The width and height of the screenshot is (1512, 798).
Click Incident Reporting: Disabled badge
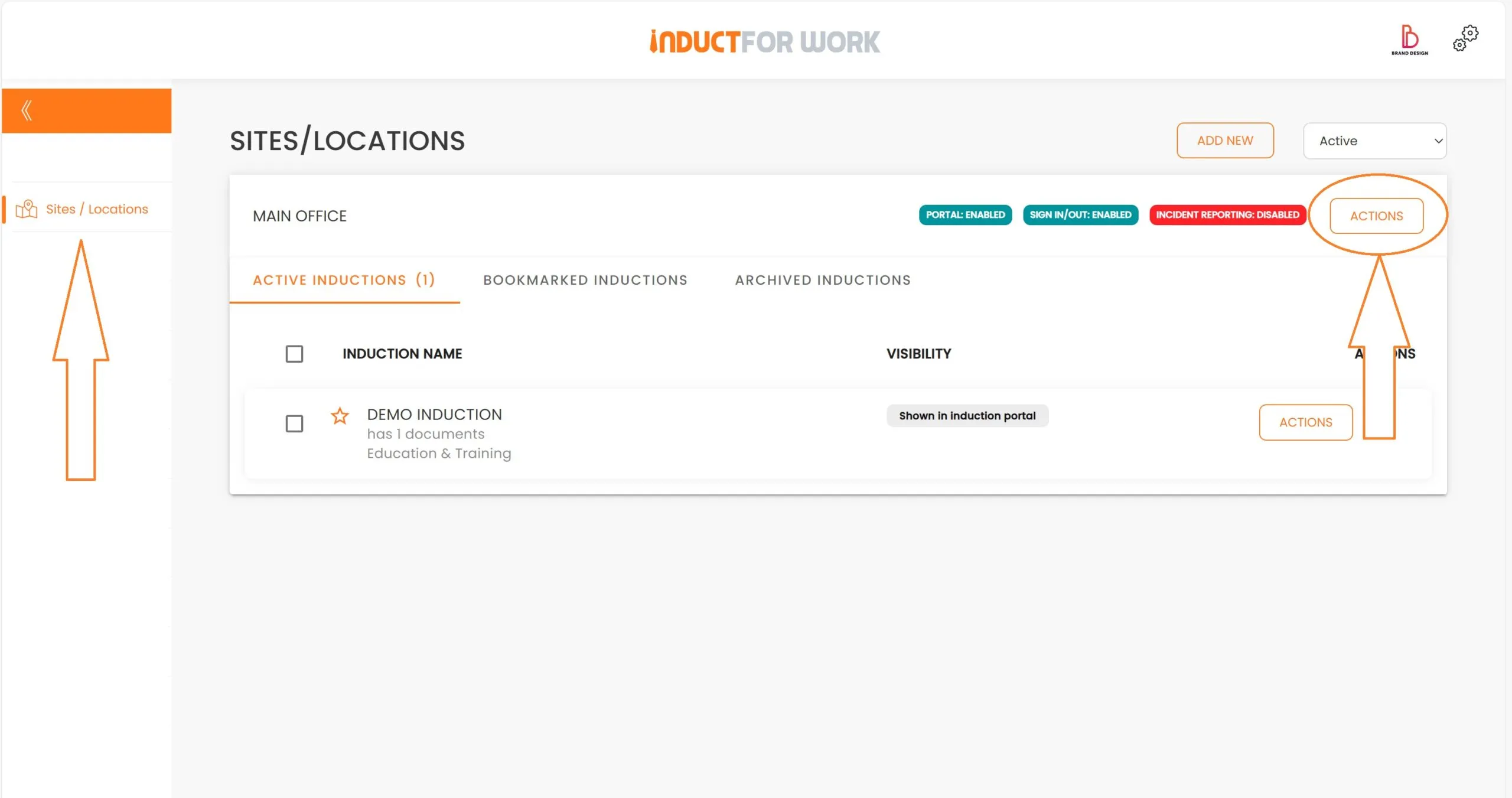coord(1227,215)
